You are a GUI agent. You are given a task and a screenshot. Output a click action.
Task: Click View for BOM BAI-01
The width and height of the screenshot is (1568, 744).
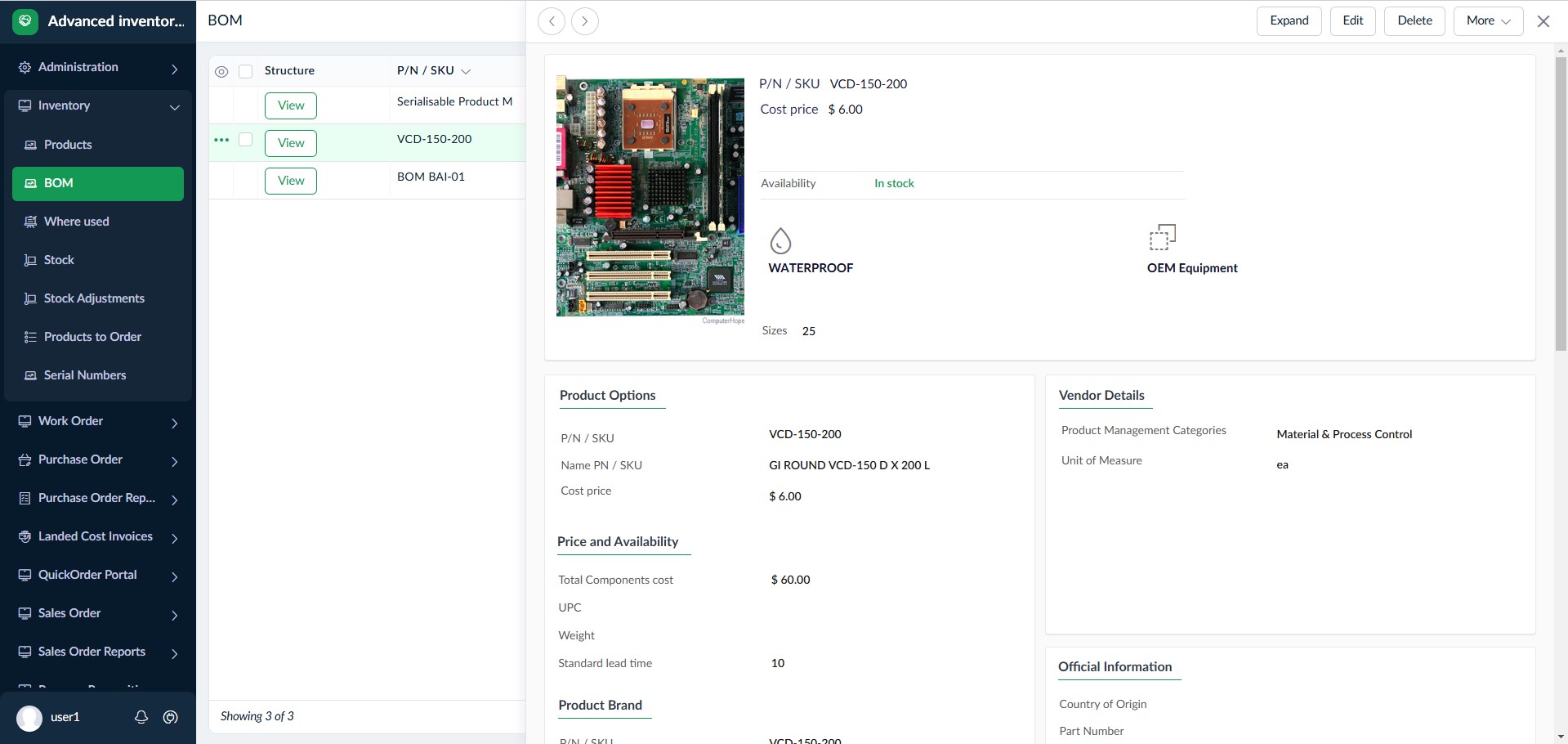291,181
